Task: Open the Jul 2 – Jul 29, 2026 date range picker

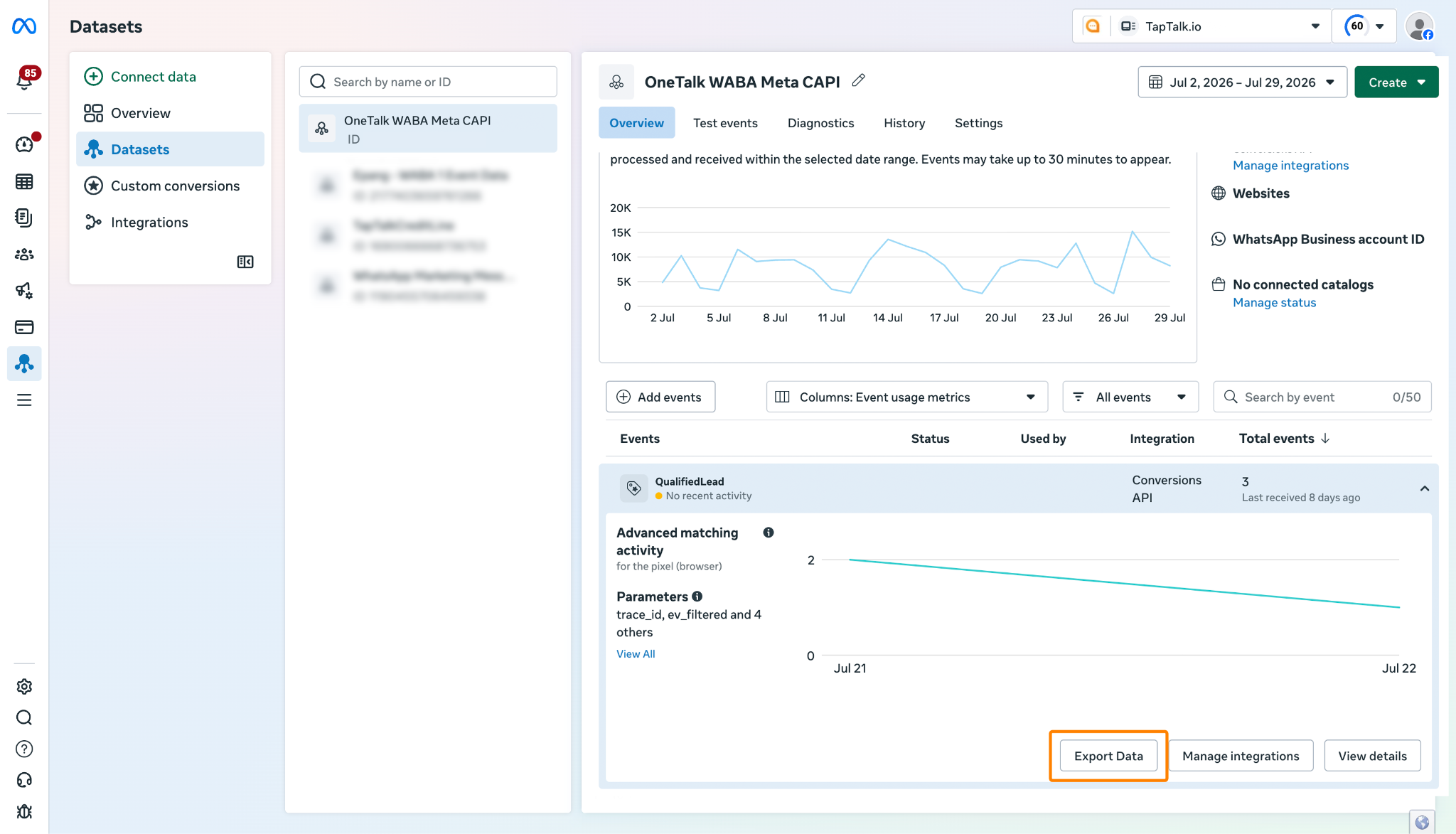Action: coord(1243,82)
